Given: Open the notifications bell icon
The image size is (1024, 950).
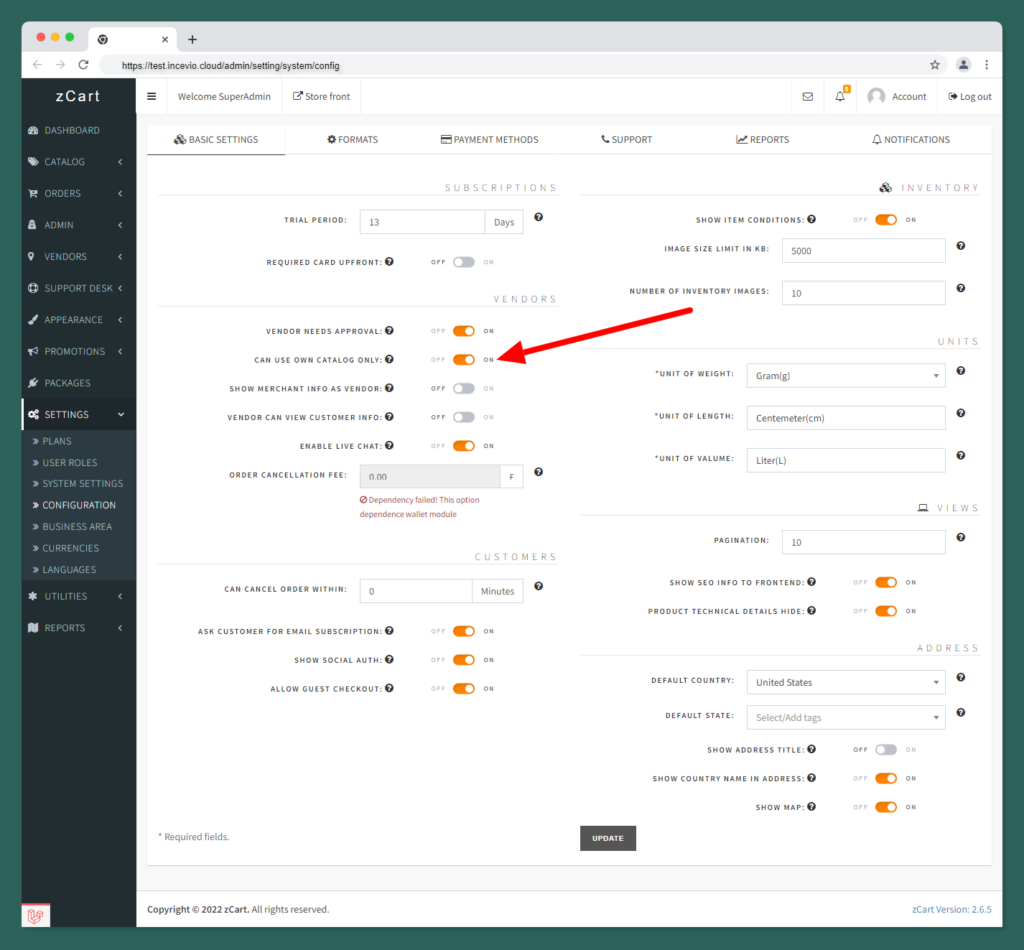Looking at the screenshot, I should tap(841, 97).
